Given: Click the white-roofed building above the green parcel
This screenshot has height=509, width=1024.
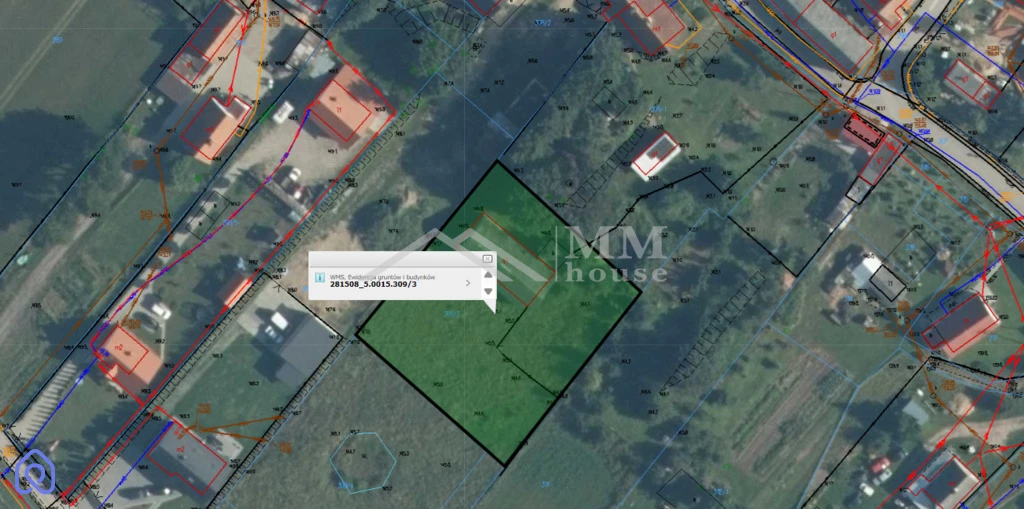Looking at the screenshot, I should point(657,154).
